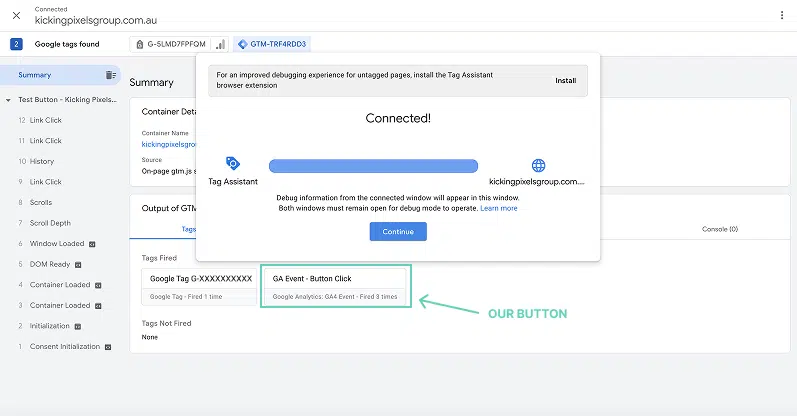Click the kickingpixelsgroup.com.au domain title
This screenshot has height=416, width=797.
coord(96,20)
